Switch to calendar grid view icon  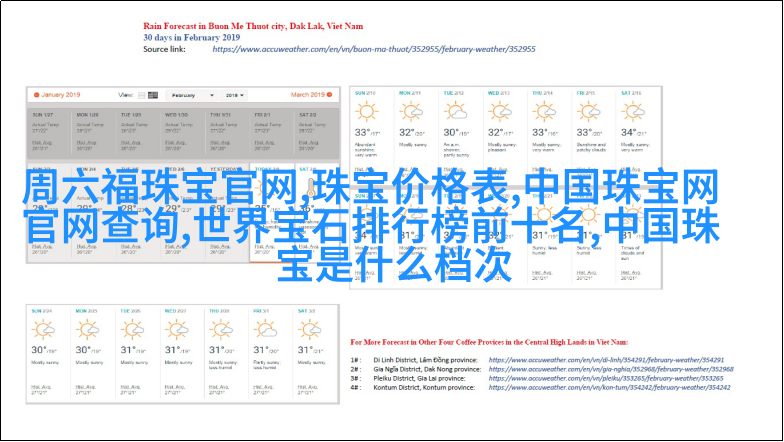(x=153, y=95)
